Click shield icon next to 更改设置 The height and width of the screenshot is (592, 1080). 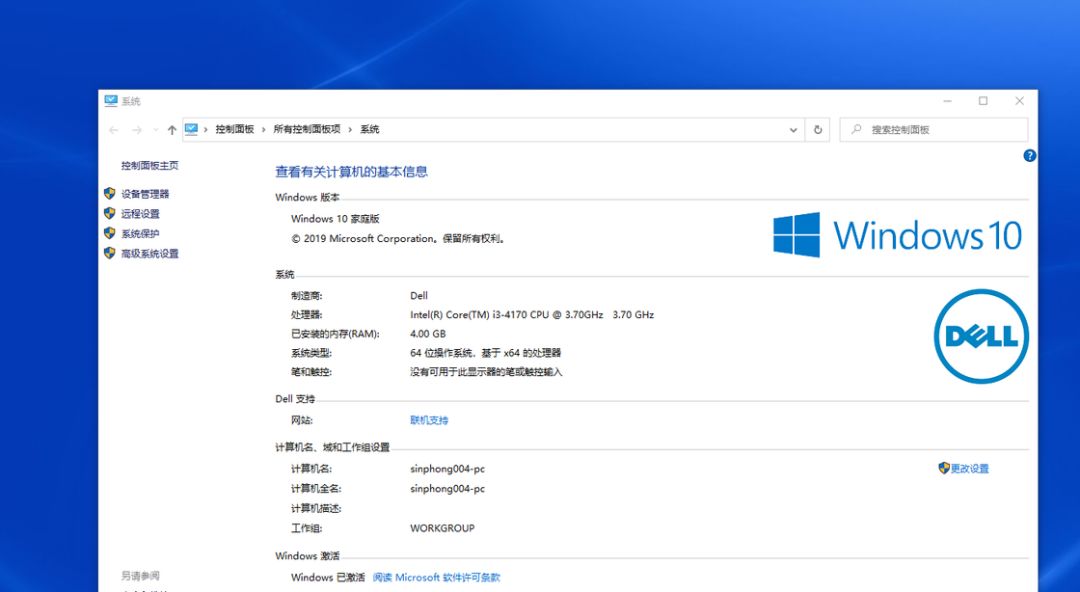(x=944, y=468)
